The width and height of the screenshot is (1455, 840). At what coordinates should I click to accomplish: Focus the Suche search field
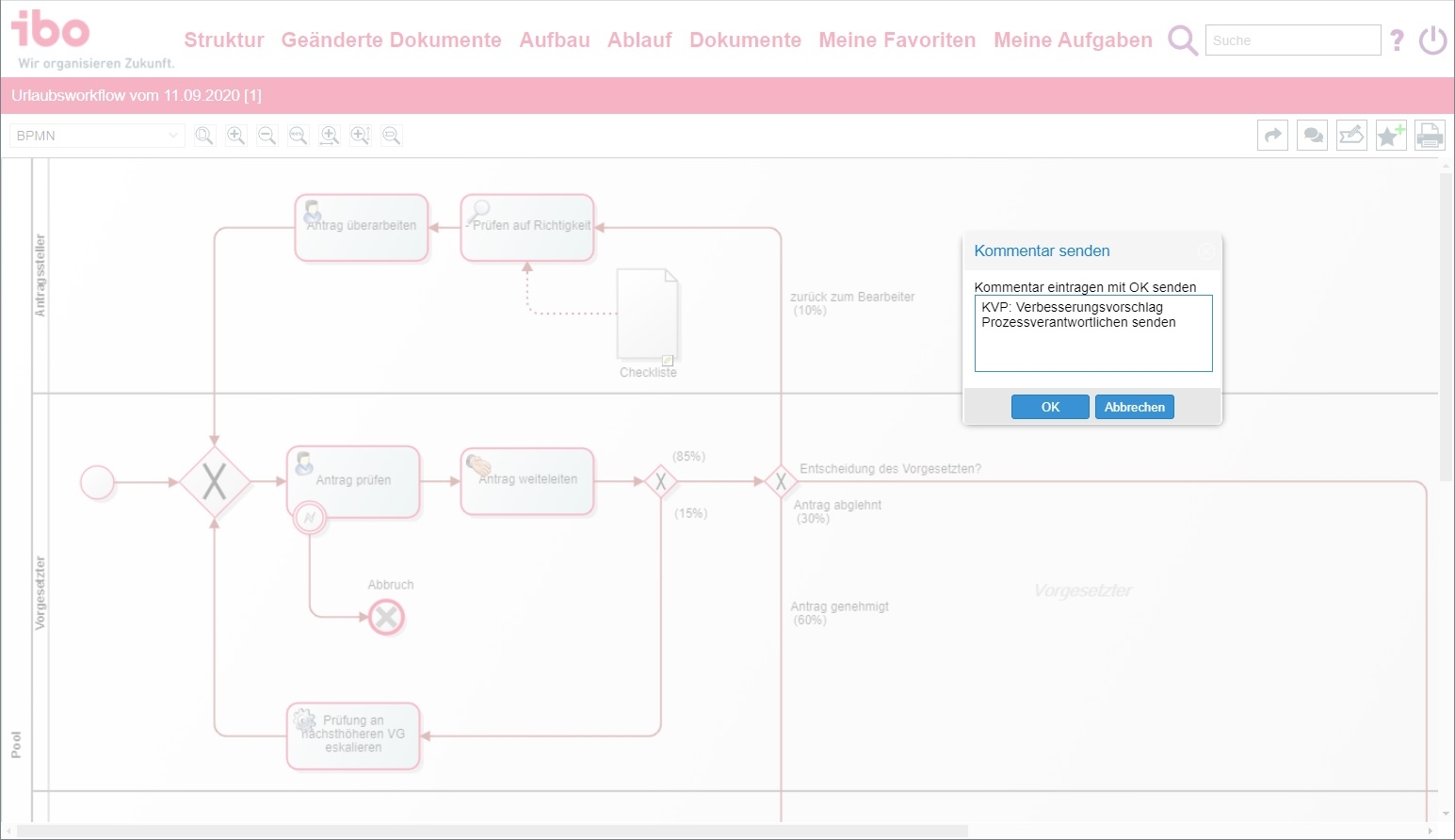pos(1293,40)
